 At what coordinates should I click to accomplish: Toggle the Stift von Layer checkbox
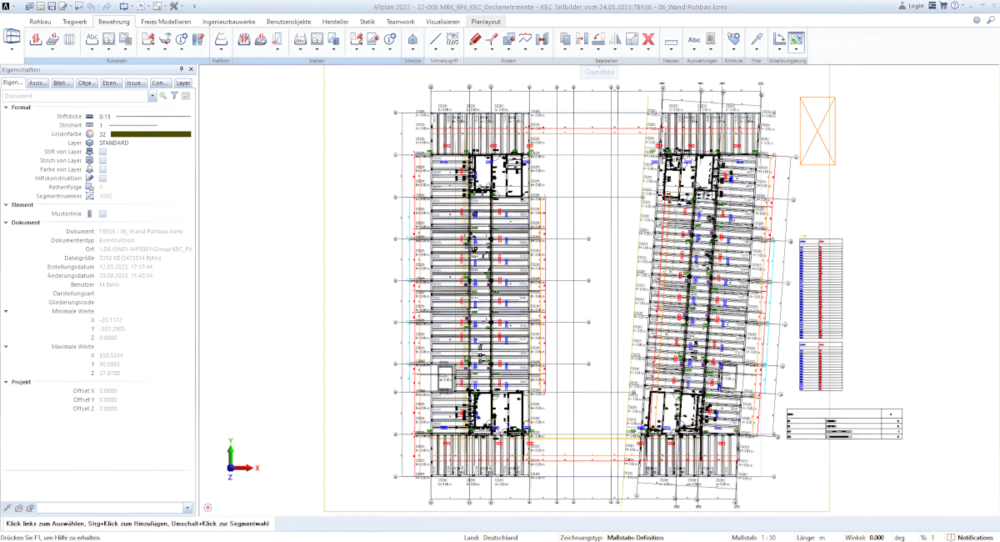click(103, 151)
